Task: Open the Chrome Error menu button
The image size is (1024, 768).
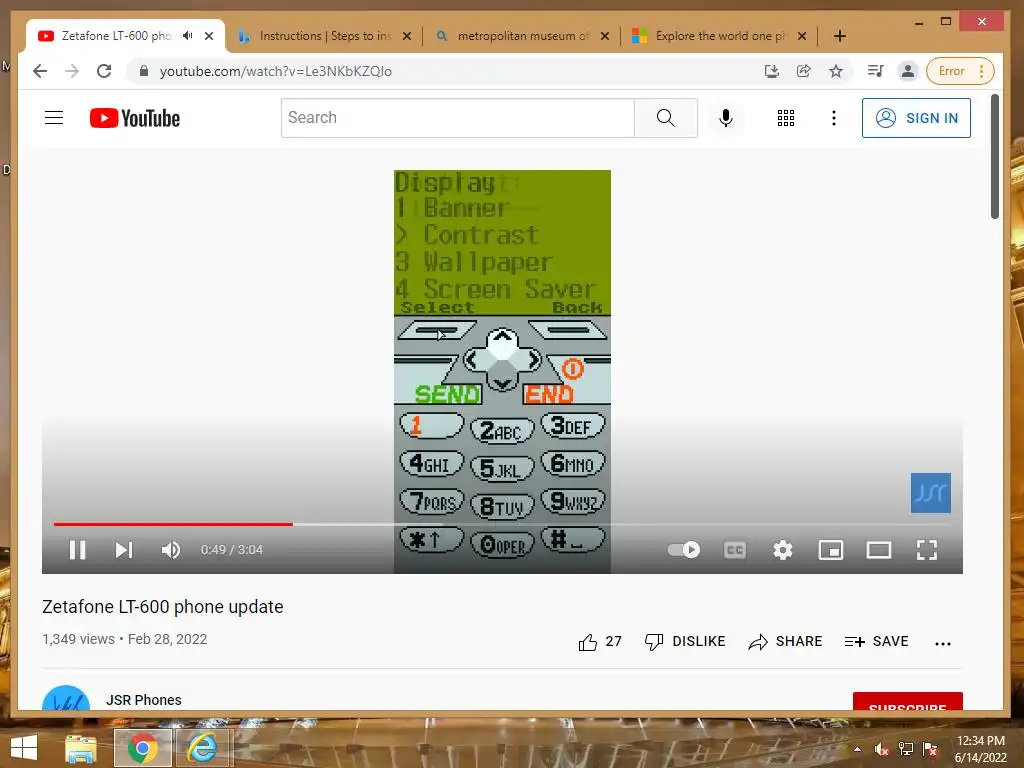Action: tap(960, 71)
